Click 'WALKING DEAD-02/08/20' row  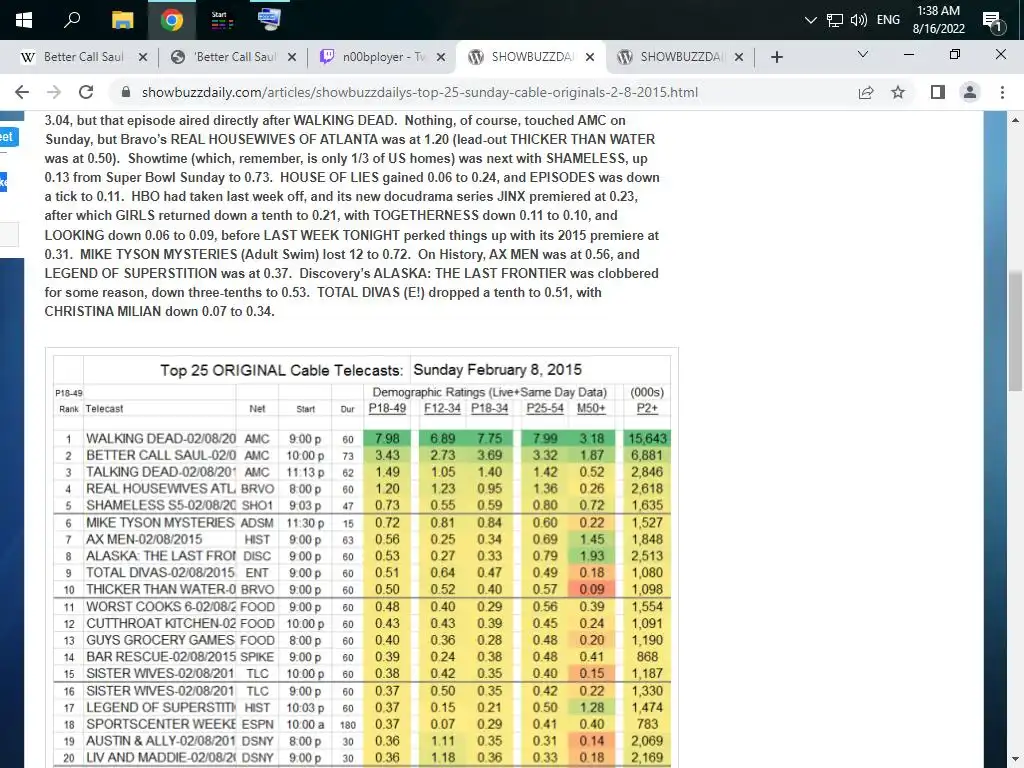click(362, 439)
